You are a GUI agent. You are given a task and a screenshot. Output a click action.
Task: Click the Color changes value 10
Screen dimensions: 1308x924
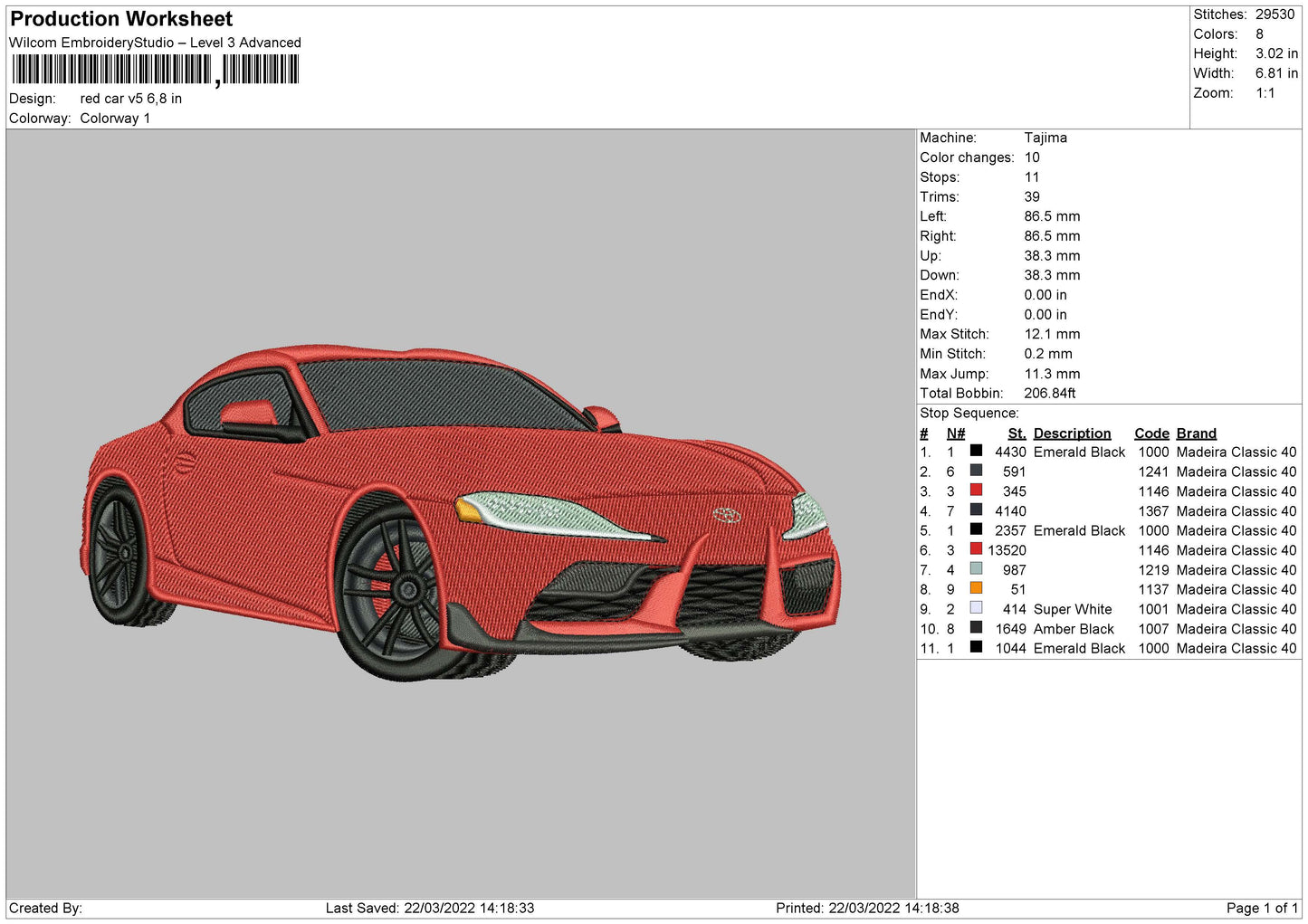[x=1032, y=157]
